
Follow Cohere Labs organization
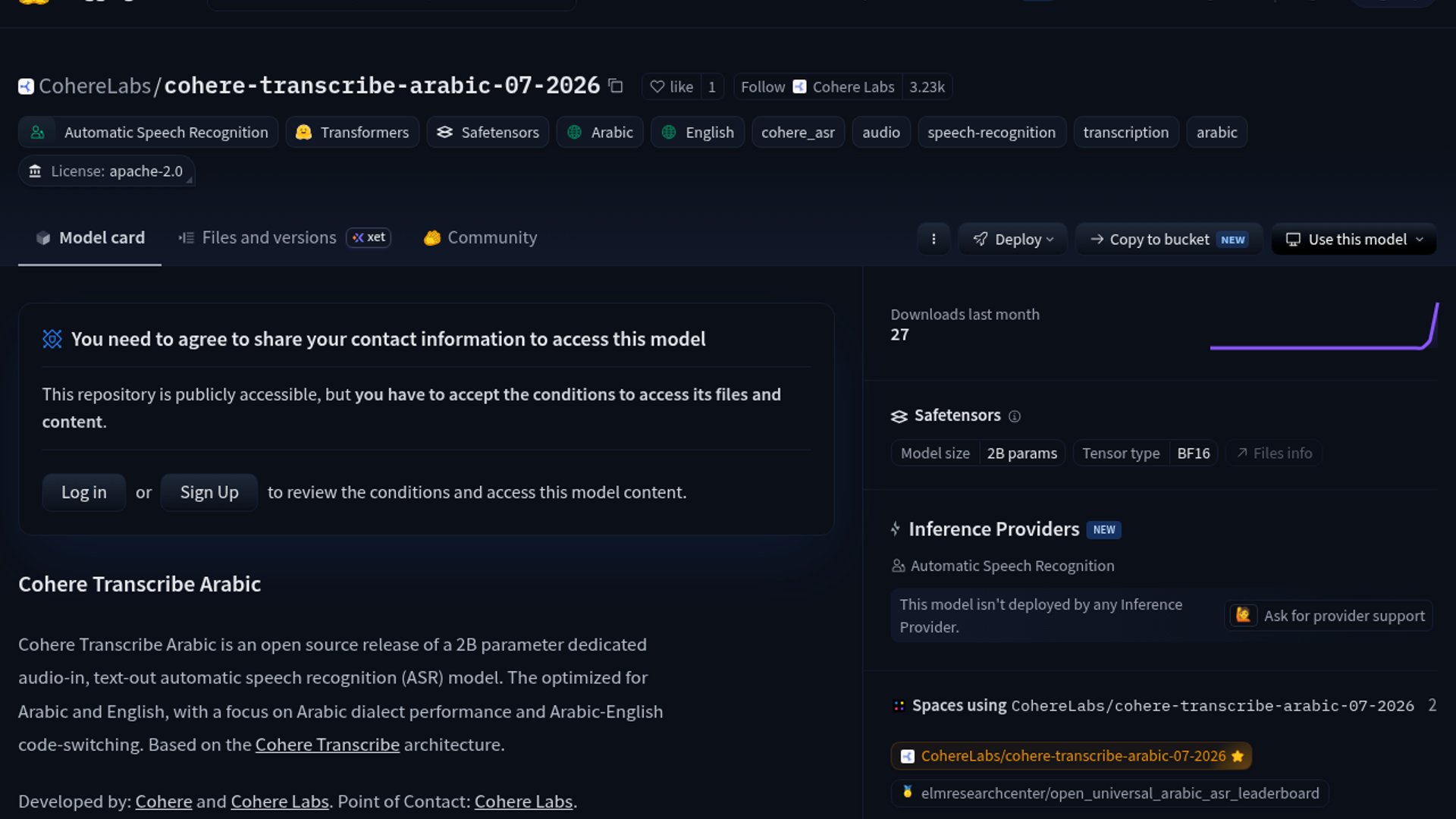click(817, 86)
